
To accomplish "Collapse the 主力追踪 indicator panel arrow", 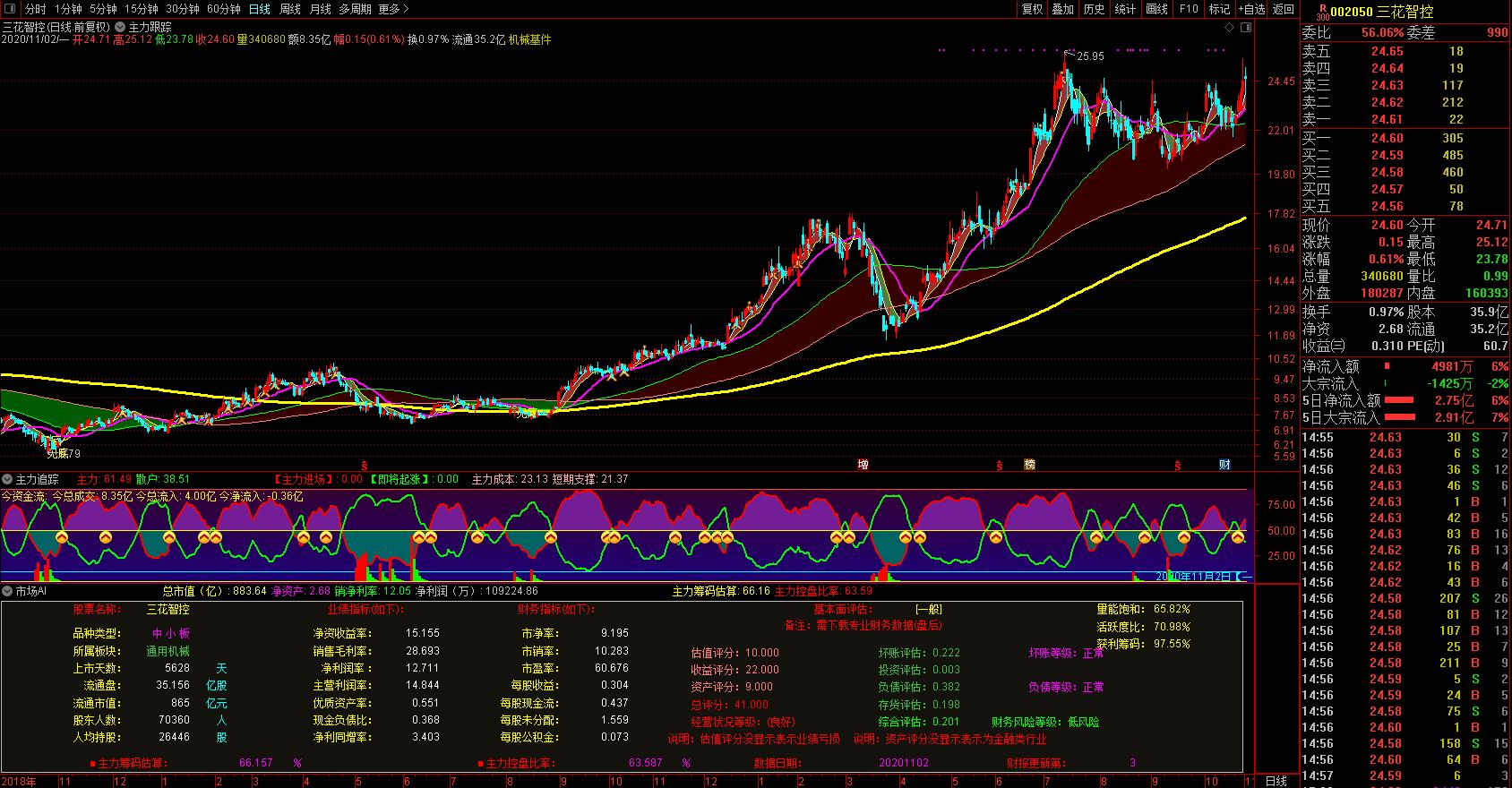I will point(8,479).
